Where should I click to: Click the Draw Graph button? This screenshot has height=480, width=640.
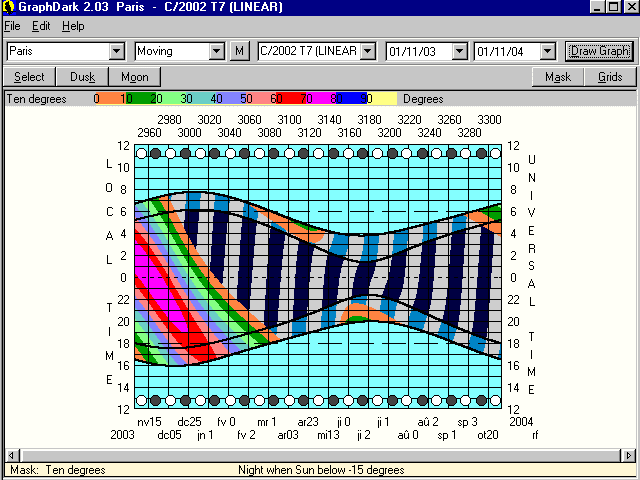pyautogui.click(x=599, y=51)
